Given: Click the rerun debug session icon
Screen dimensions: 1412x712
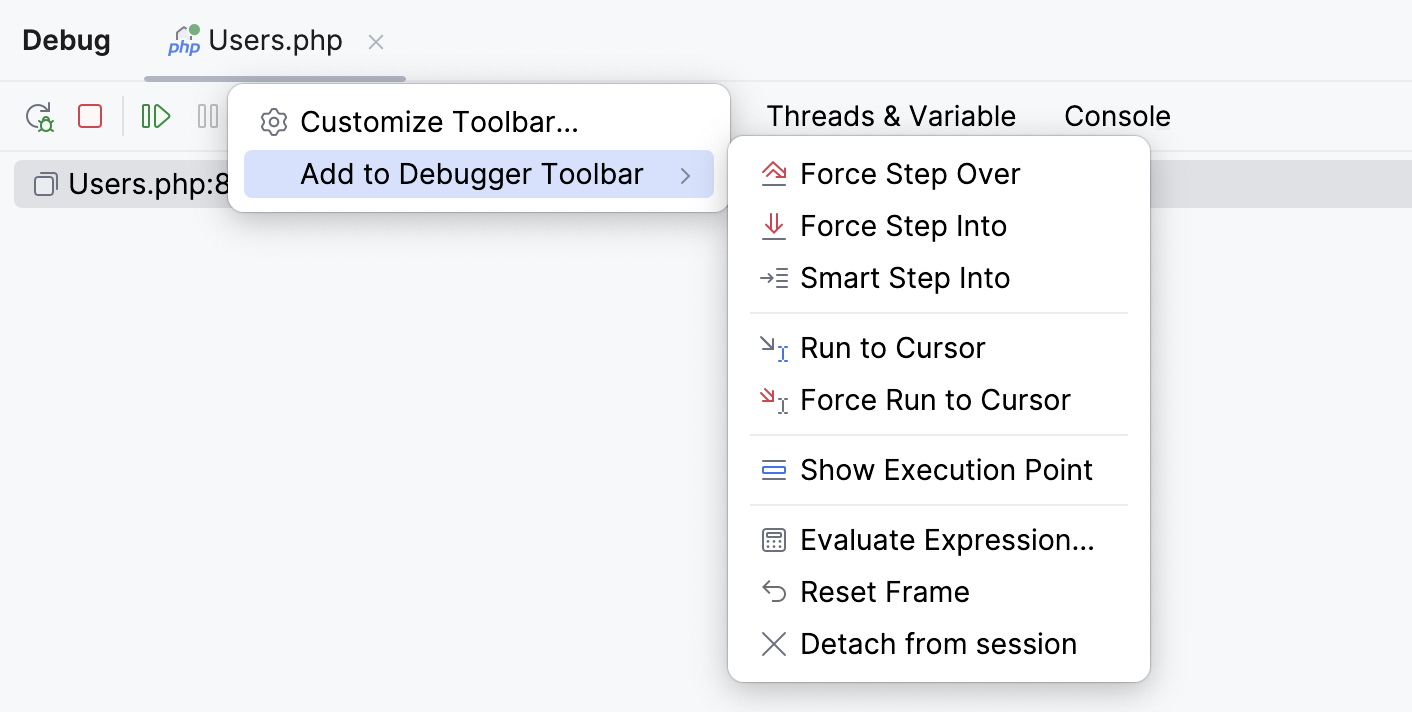Looking at the screenshot, I should [40, 116].
